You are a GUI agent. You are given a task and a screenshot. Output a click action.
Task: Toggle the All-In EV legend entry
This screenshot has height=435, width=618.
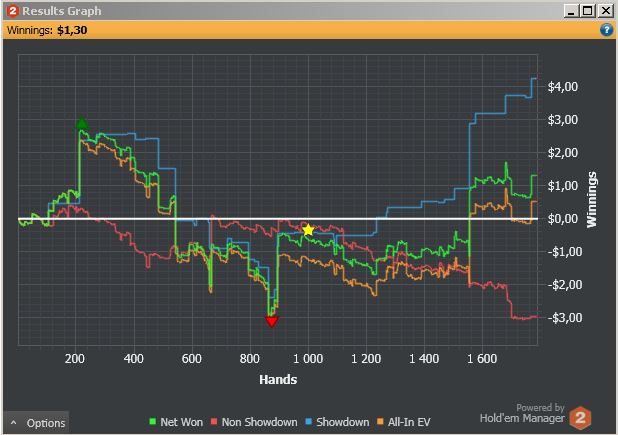(404, 422)
